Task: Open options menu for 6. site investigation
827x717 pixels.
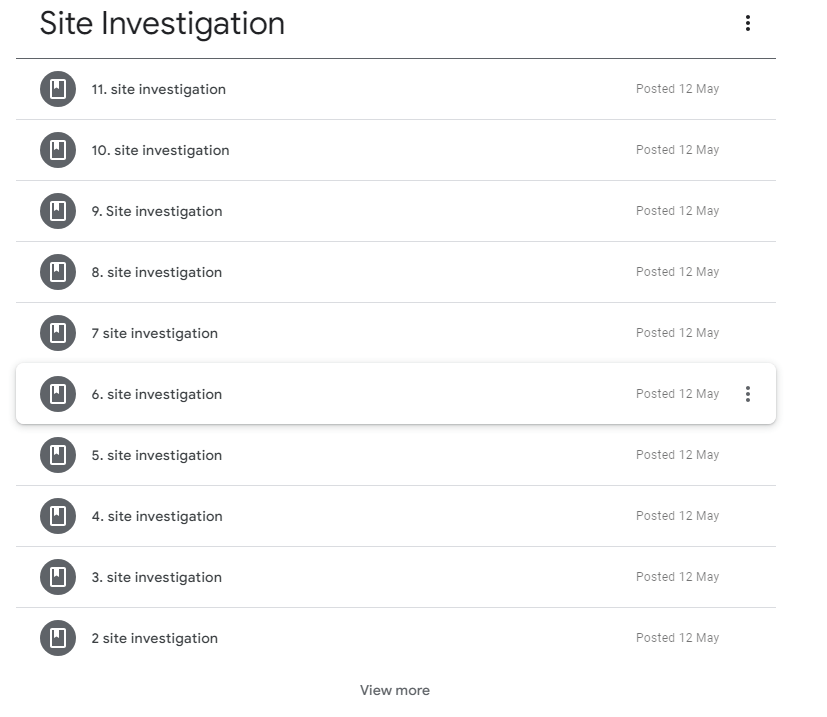Action: [x=747, y=394]
